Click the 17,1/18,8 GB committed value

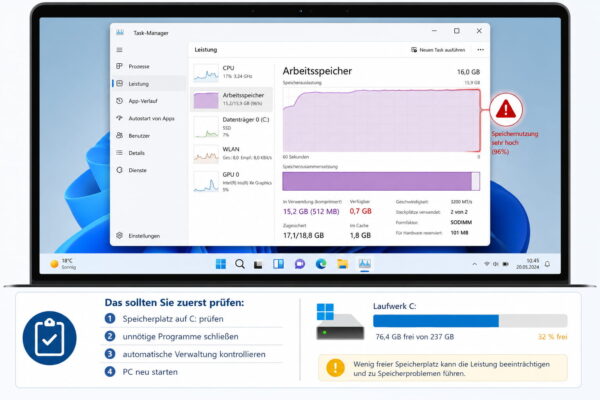pyautogui.click(x=303, y=235)
